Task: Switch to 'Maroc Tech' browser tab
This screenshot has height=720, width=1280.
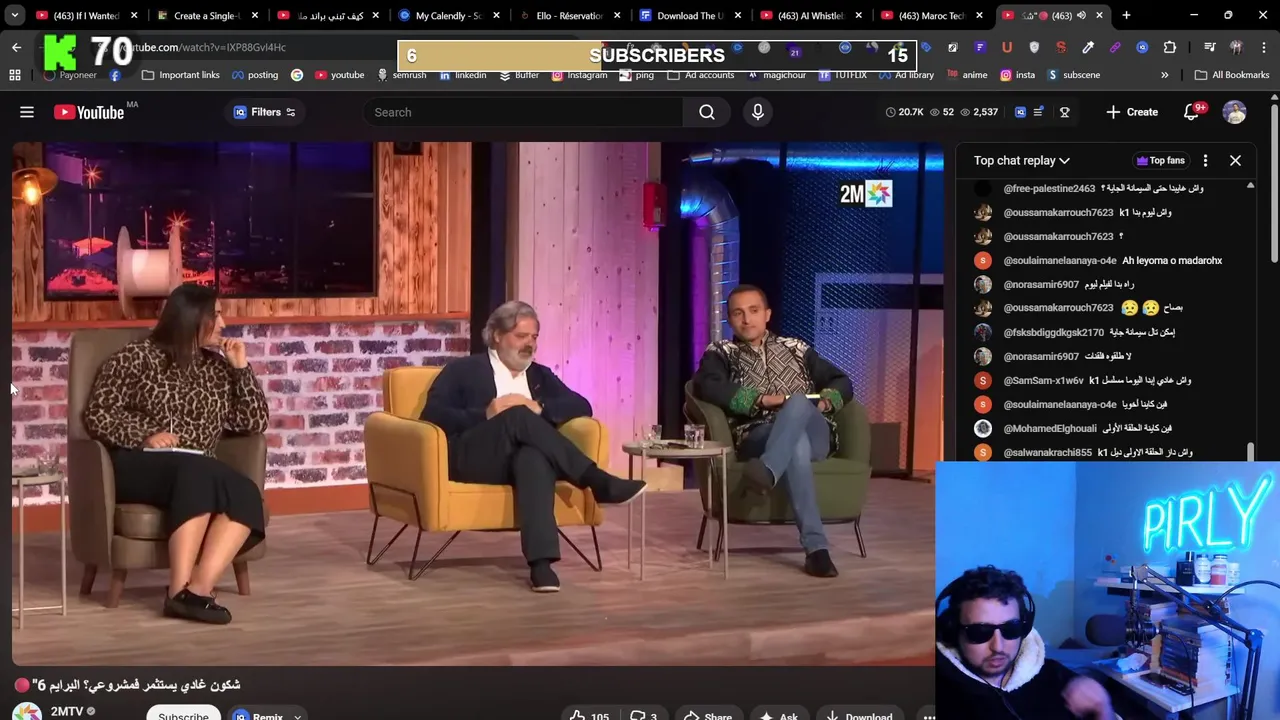Action: coord(932,15)
